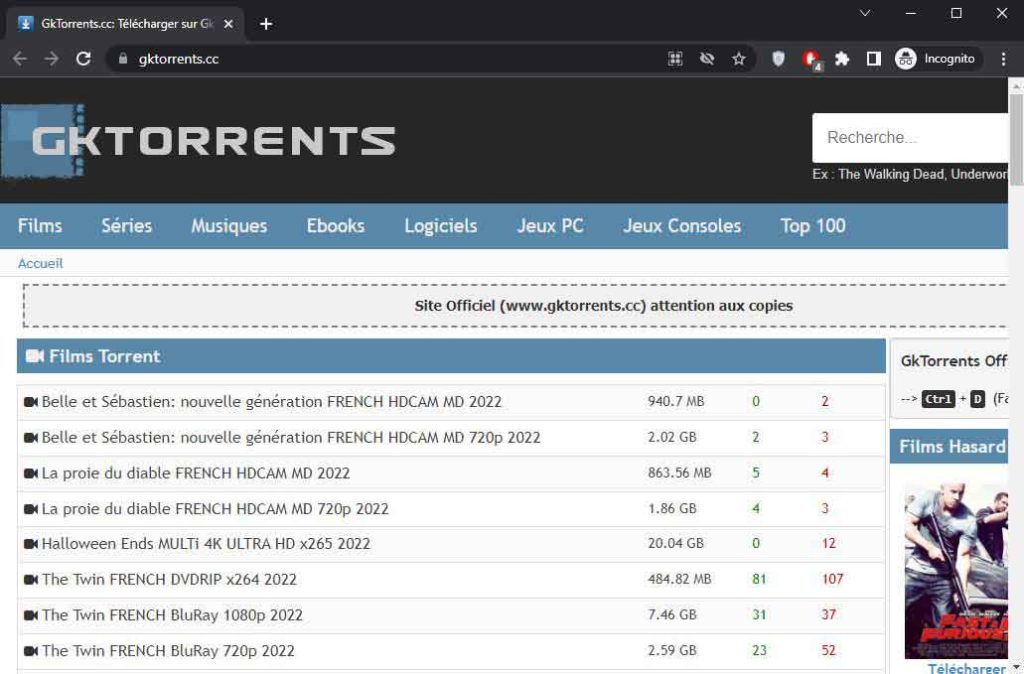The image size is (1024, 674).
Task: Focus the Recherche search field
Action: tap(910, 138)
